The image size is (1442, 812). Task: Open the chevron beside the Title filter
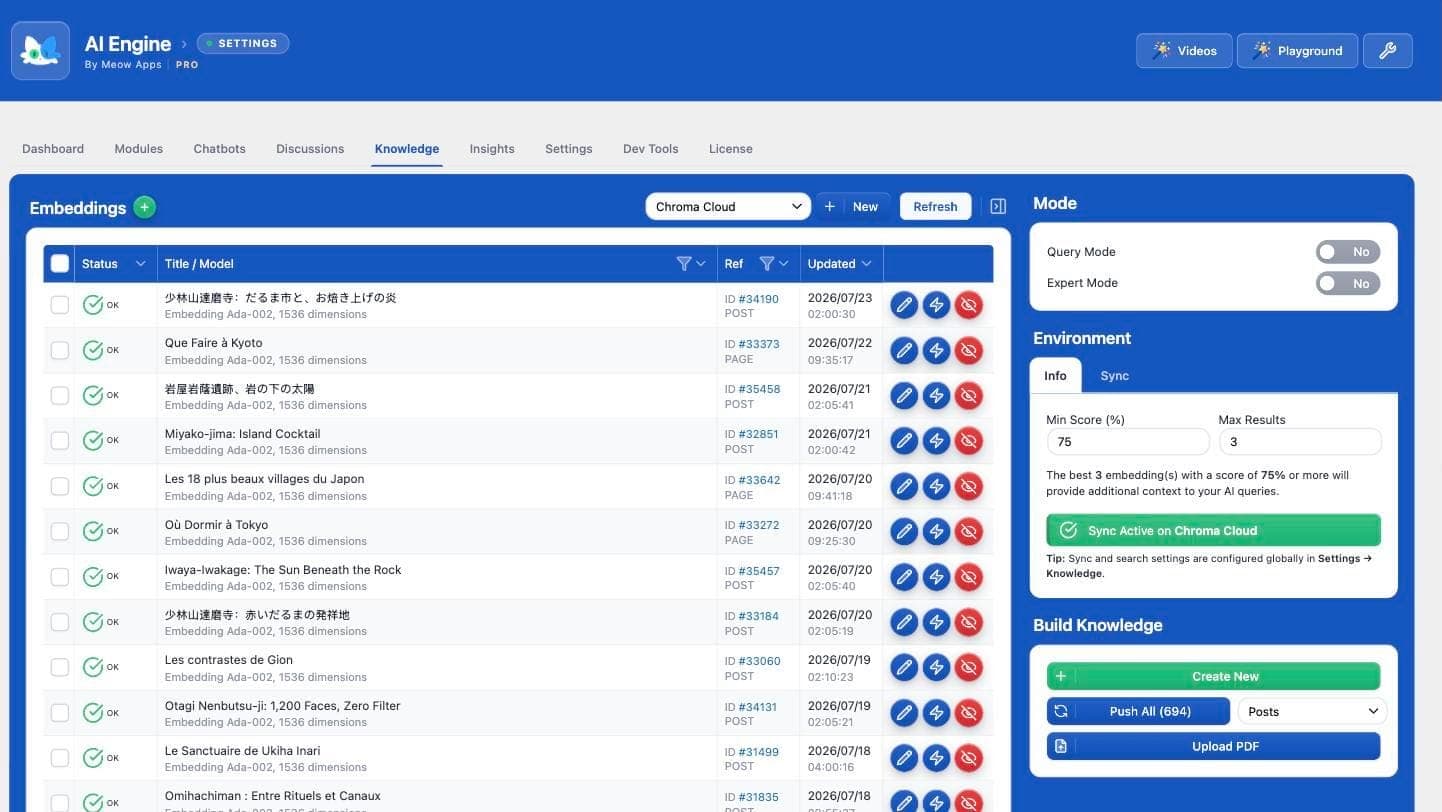[x=701, y=264]
